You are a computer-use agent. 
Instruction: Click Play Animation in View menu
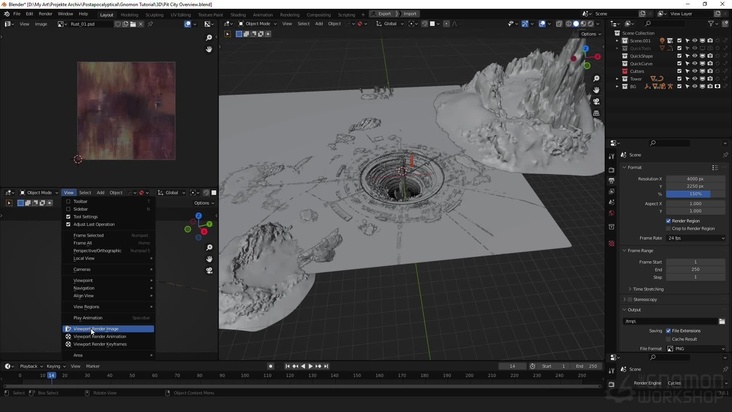coord(108,318)
